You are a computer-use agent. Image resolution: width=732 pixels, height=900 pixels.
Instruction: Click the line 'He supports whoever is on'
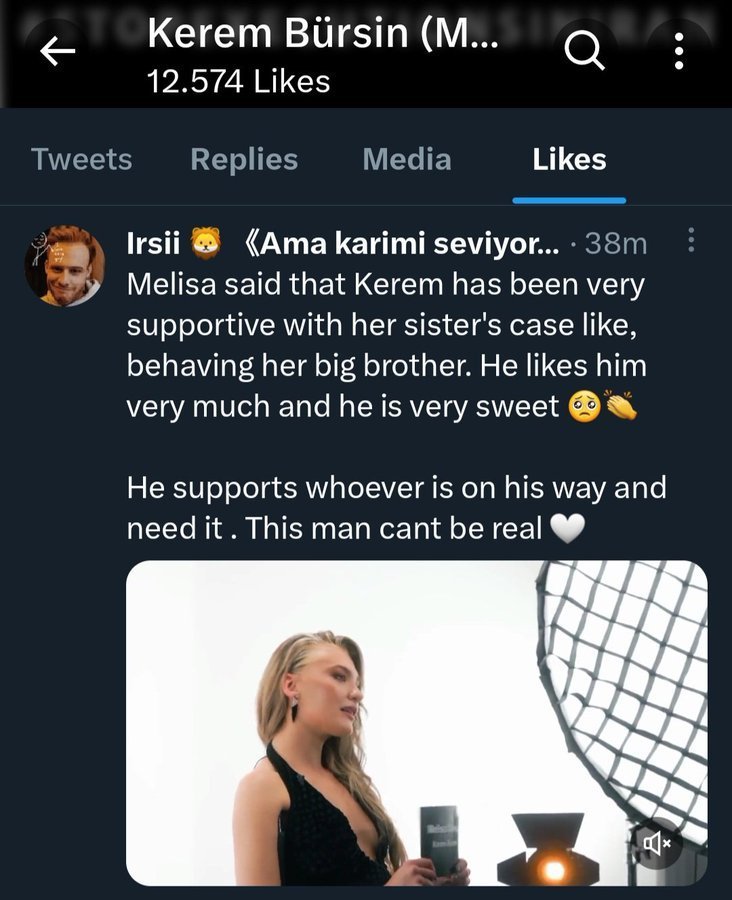click(396, 489)
